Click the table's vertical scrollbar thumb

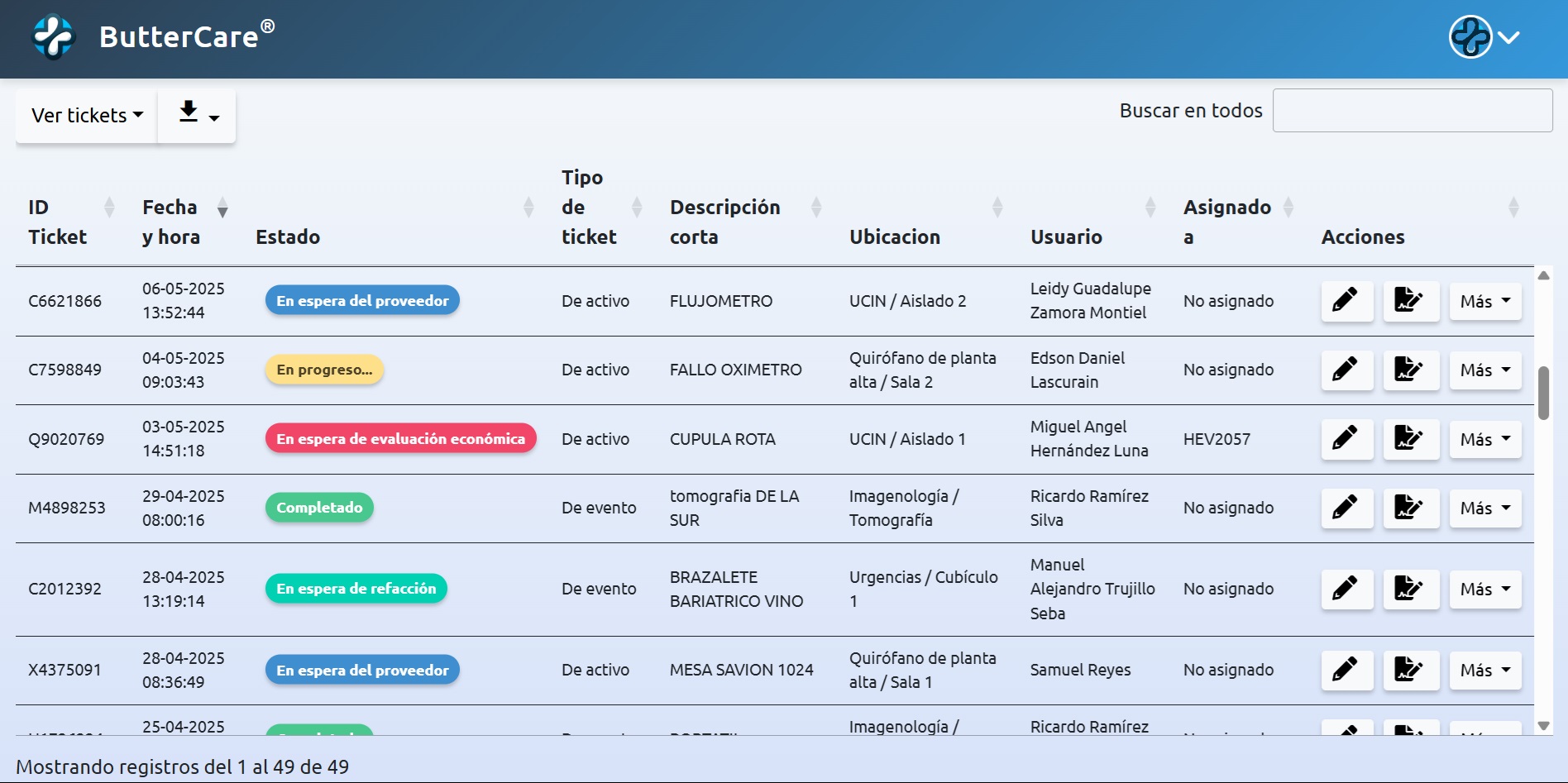click(1543, 394)
